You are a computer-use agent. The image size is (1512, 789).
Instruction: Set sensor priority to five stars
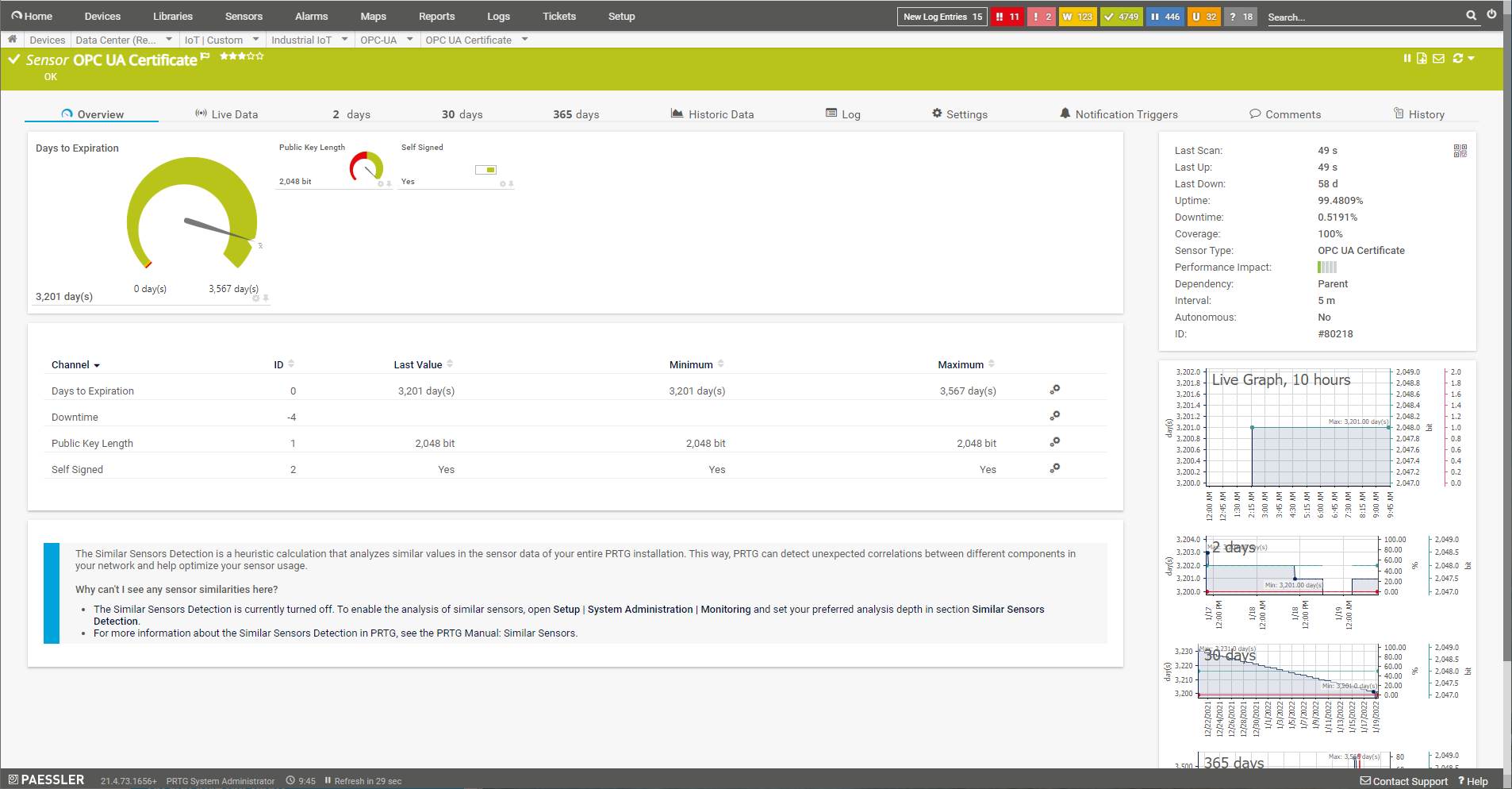click(x=260, y=56)
